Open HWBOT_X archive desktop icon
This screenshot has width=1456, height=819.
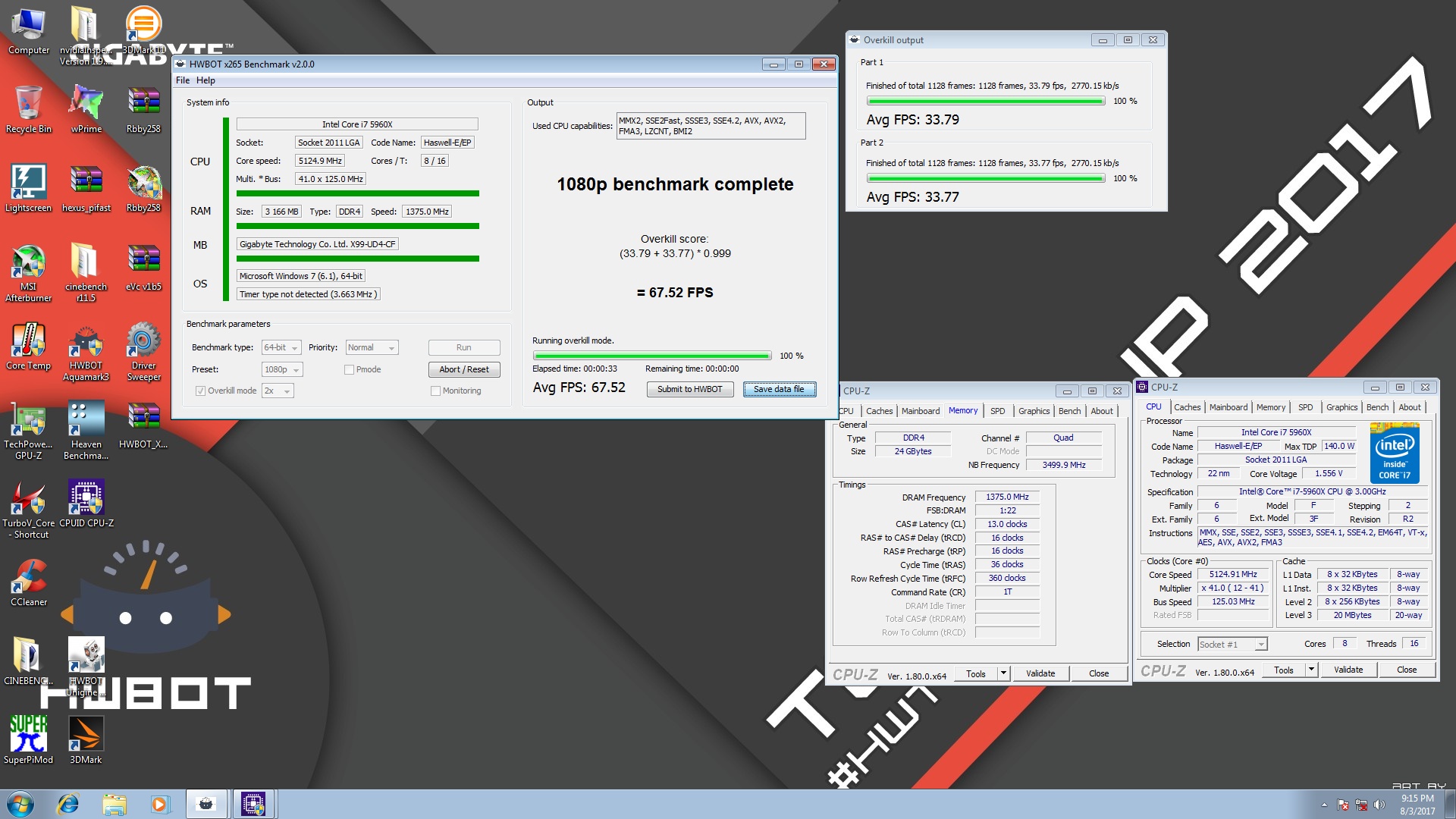[143, 425]
